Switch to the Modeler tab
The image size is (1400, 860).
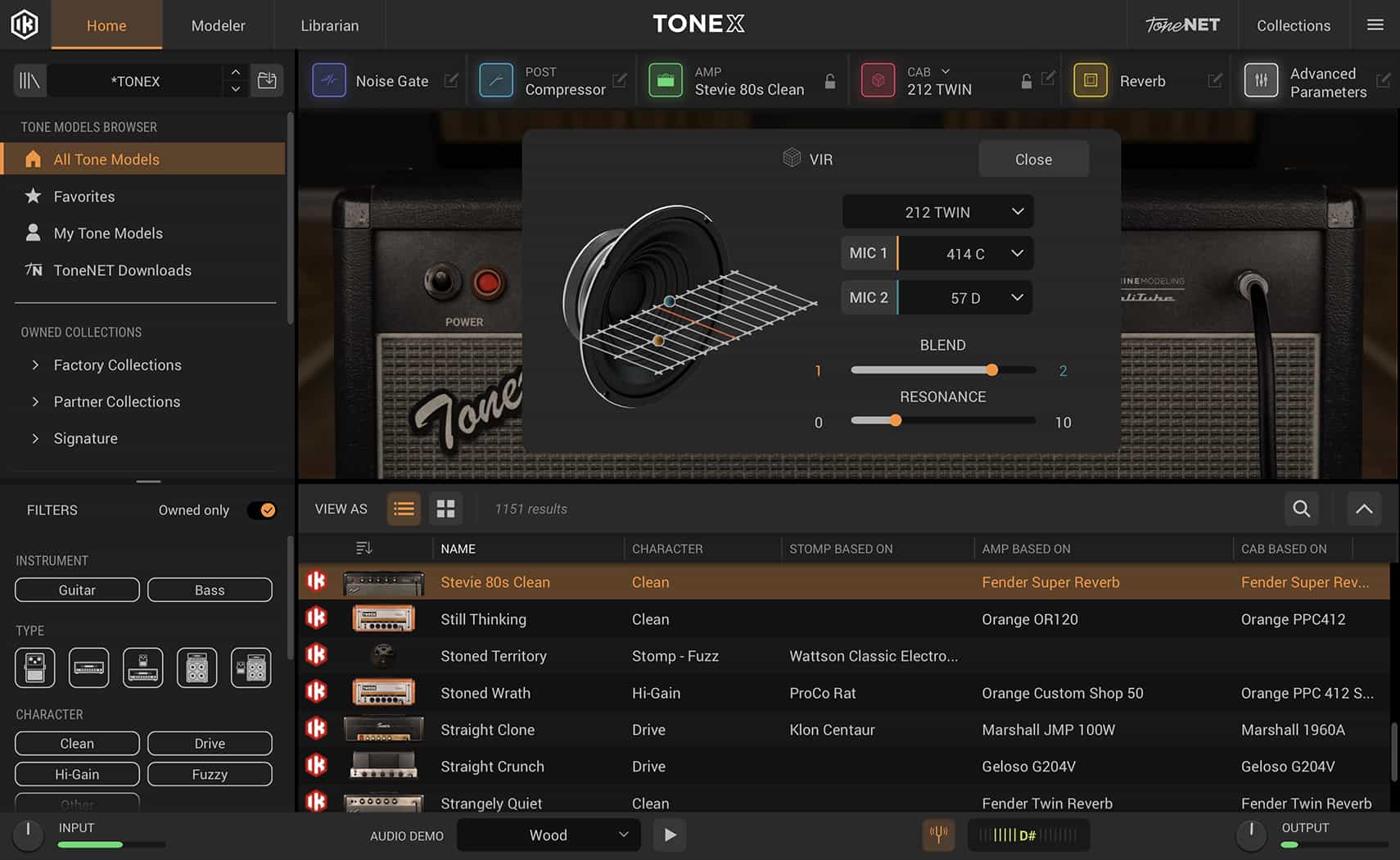point(218,25)
